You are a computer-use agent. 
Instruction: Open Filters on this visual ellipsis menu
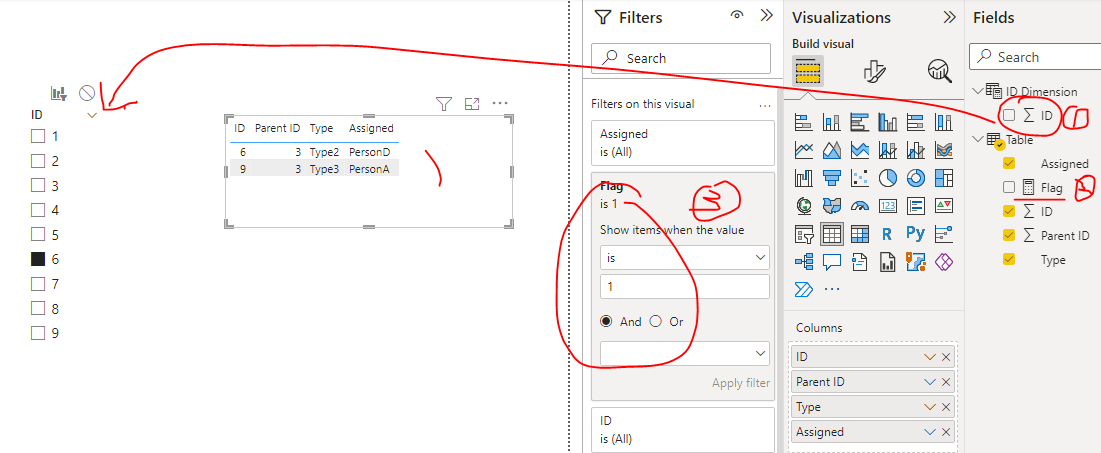pyautogui.click(x=765, y=105)
